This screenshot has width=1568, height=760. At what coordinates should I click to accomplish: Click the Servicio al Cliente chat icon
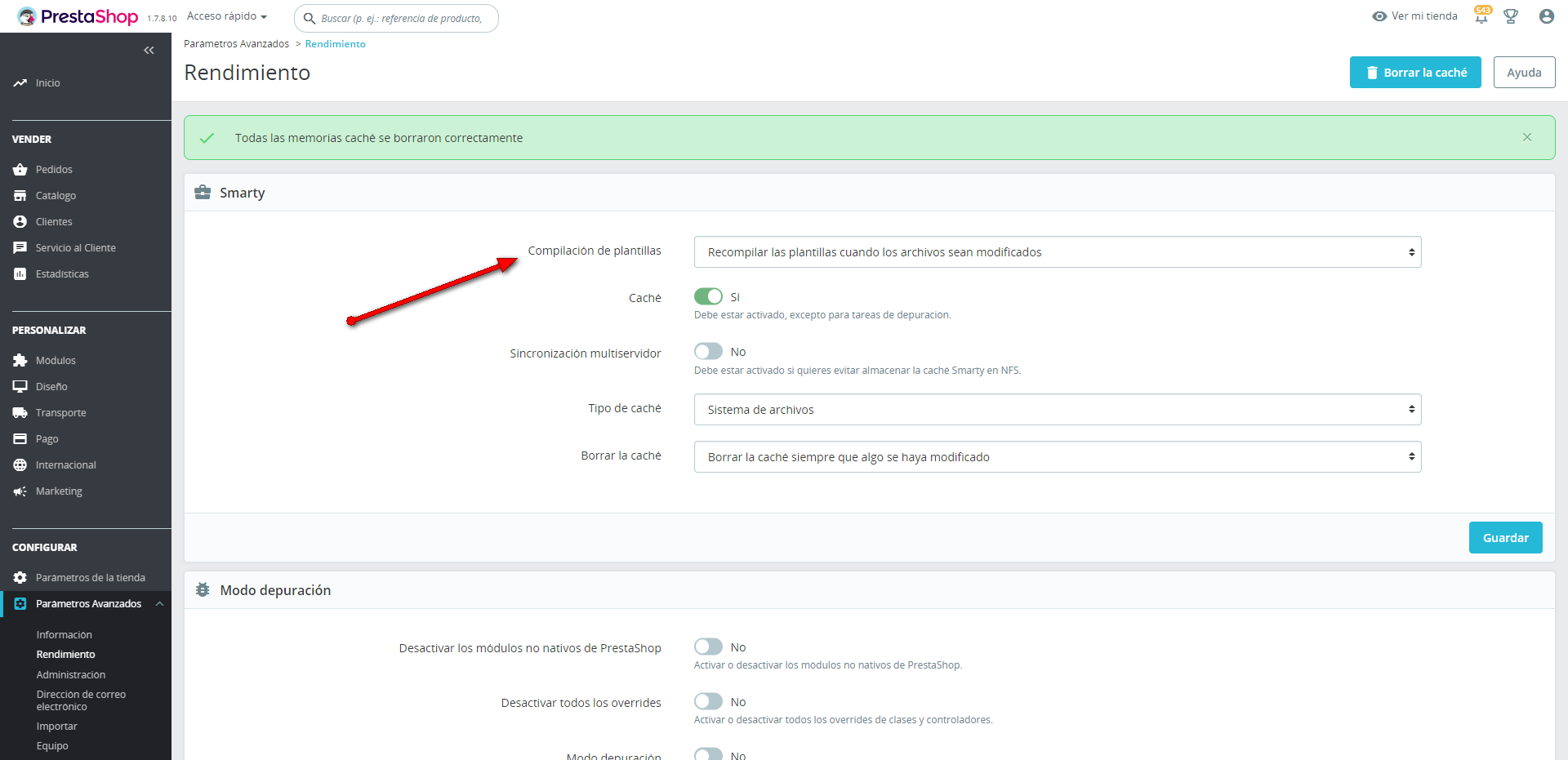click(20, 248)
